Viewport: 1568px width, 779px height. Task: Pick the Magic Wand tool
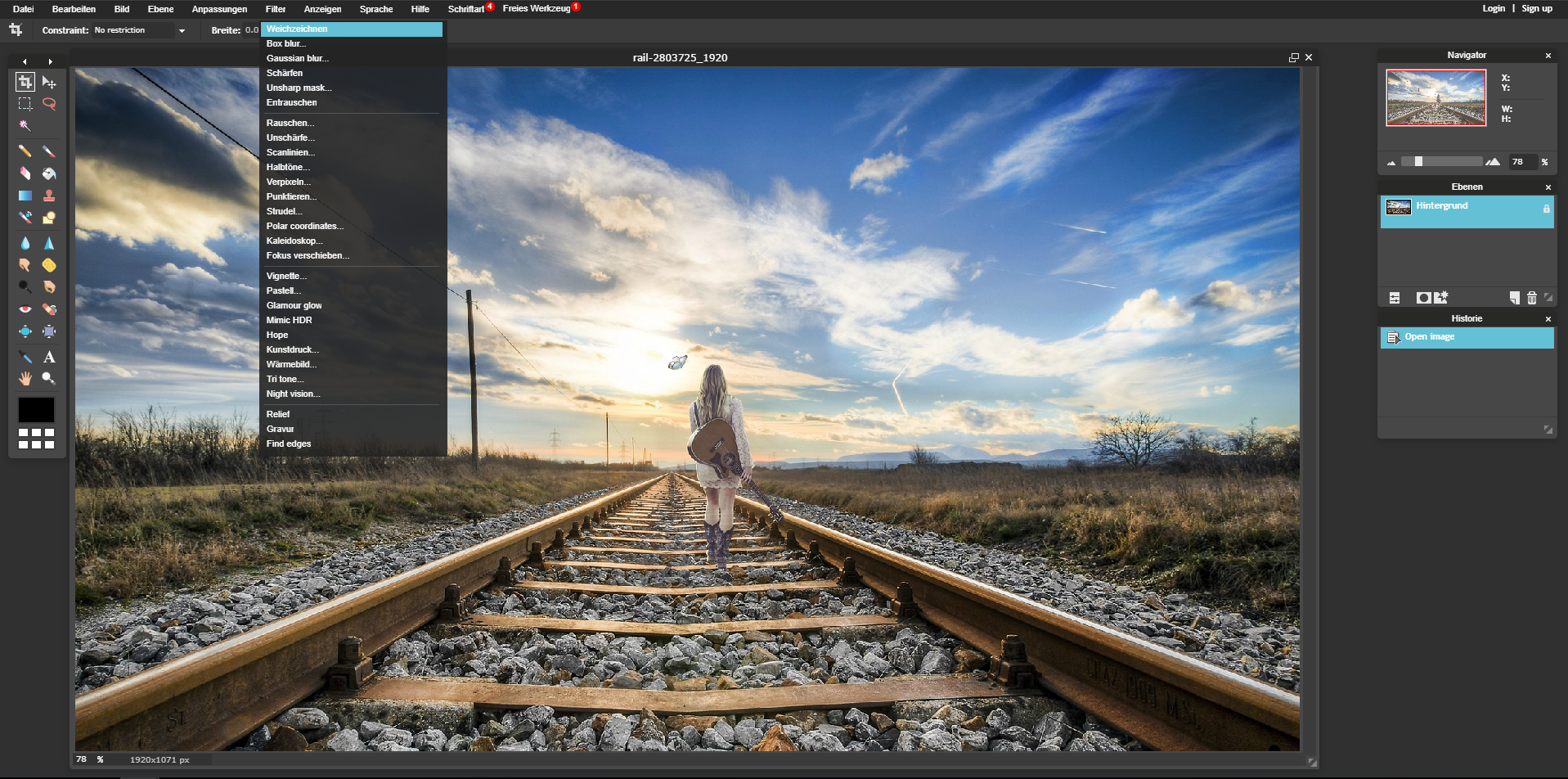[x=25, y=126]
